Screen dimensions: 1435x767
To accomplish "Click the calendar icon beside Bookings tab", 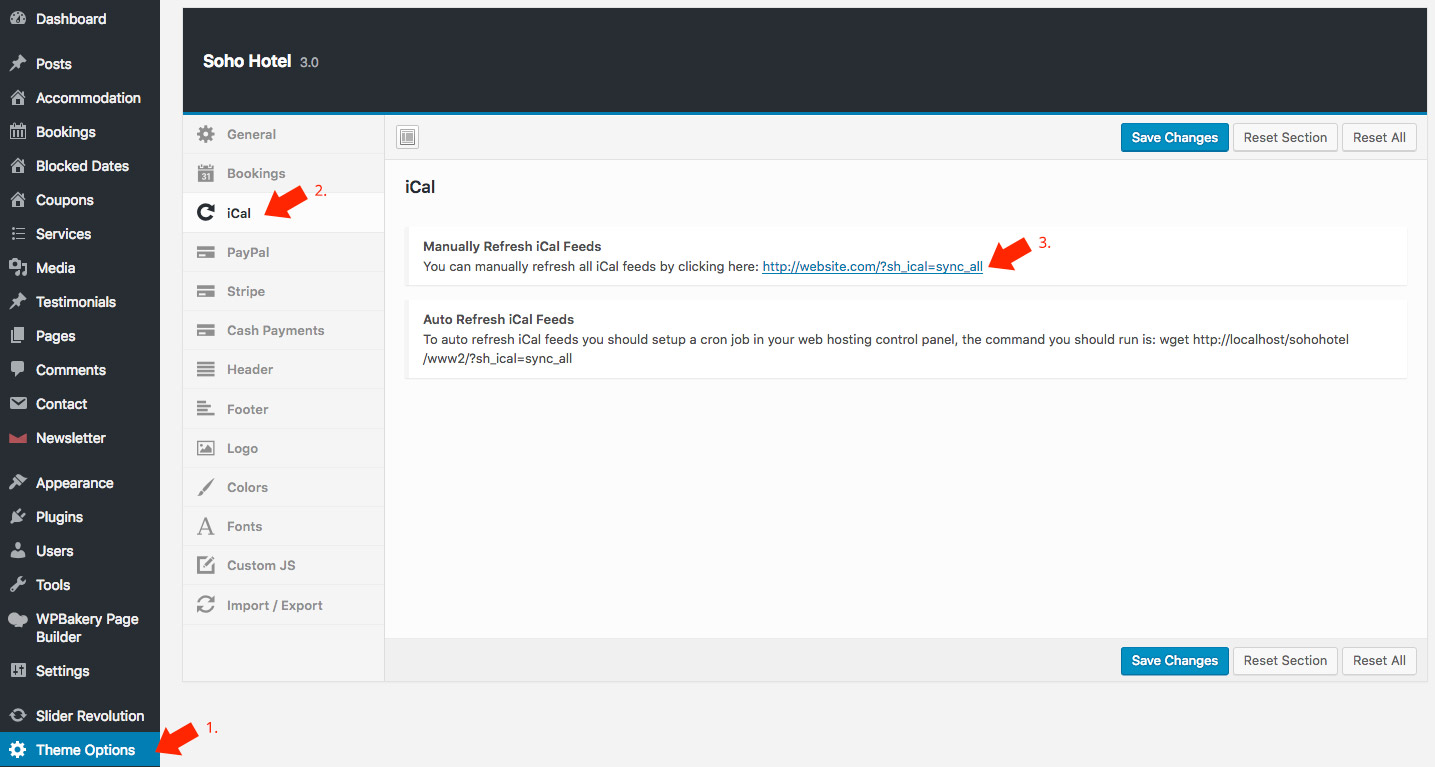I will tap(206, 173).
